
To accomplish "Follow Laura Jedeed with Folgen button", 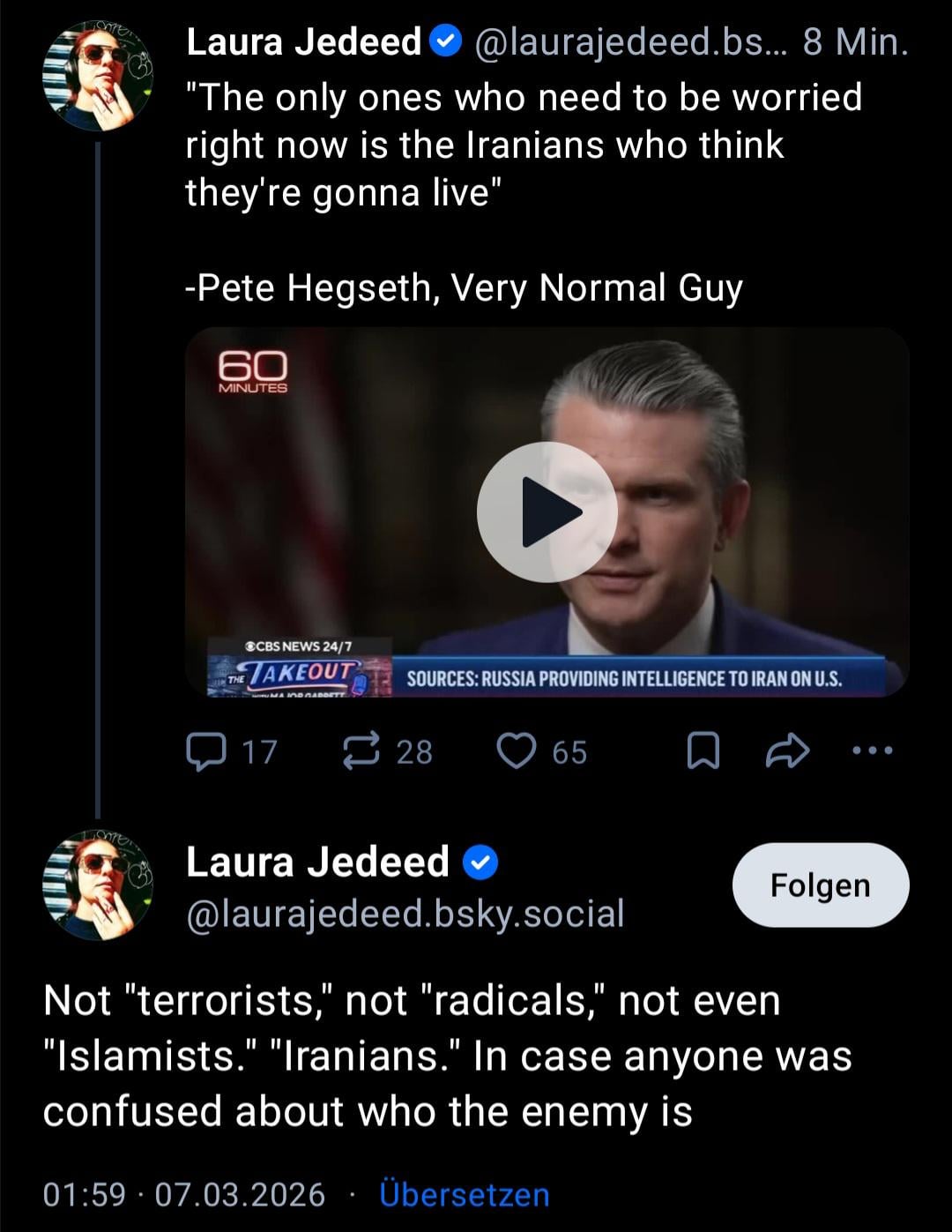I will click(820, 885).
